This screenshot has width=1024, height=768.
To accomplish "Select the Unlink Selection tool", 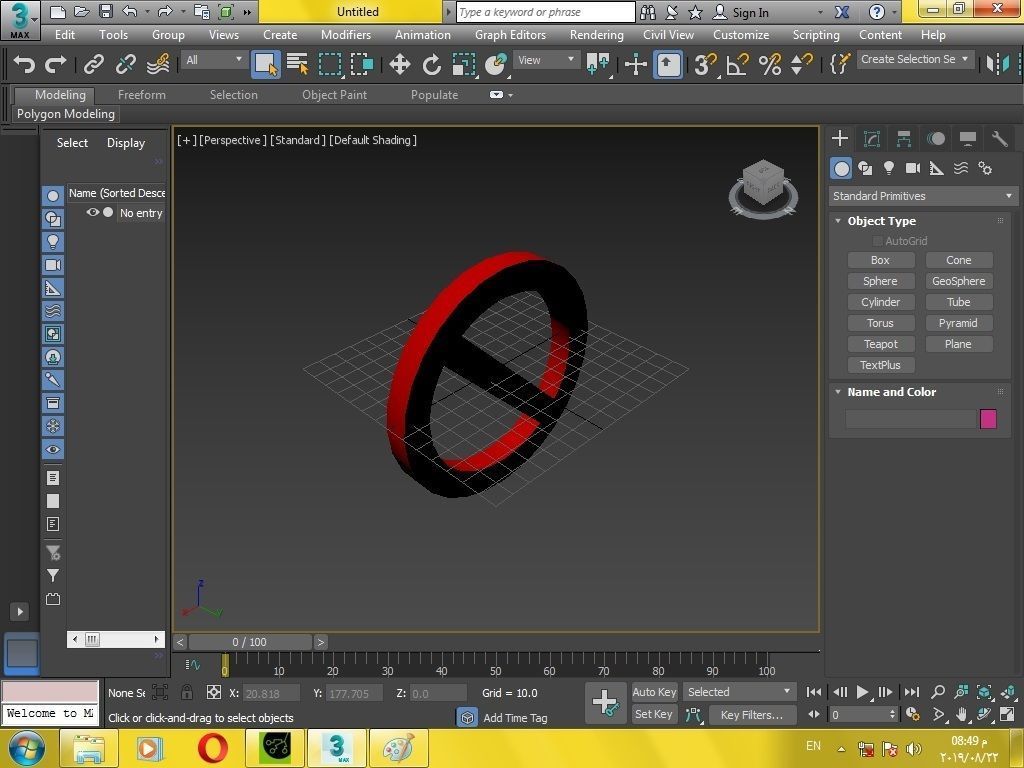I will pos(125,64).
